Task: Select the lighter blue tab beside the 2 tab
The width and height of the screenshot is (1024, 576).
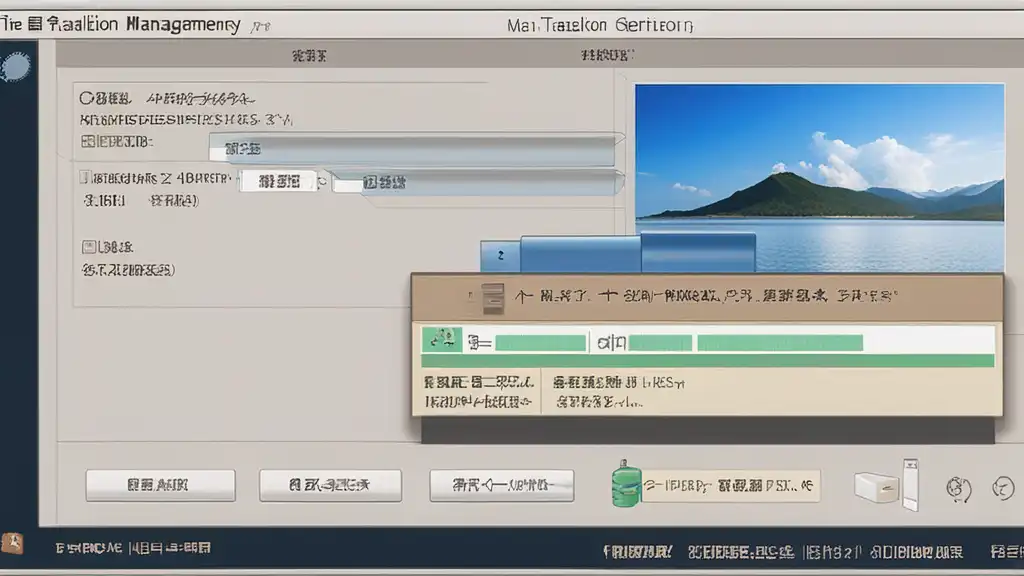Action: 581,254
